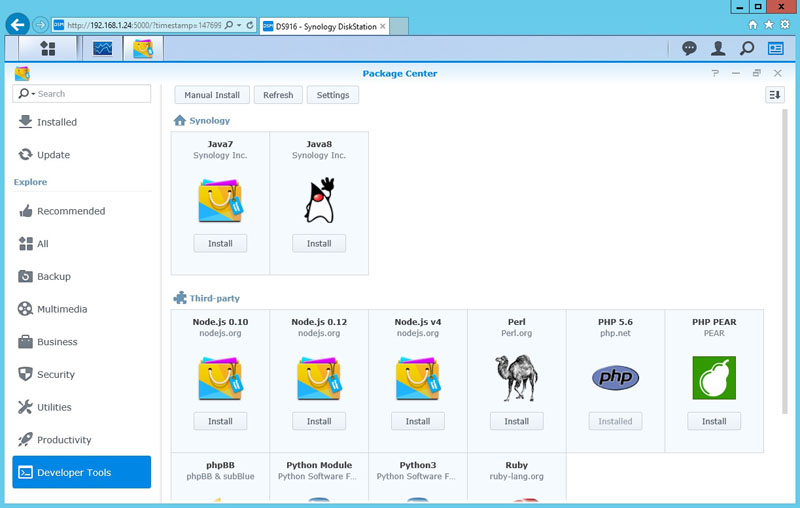Open the widgets panel icon
Viewport: 800px width, 508px height.
[x=776, y=48]
